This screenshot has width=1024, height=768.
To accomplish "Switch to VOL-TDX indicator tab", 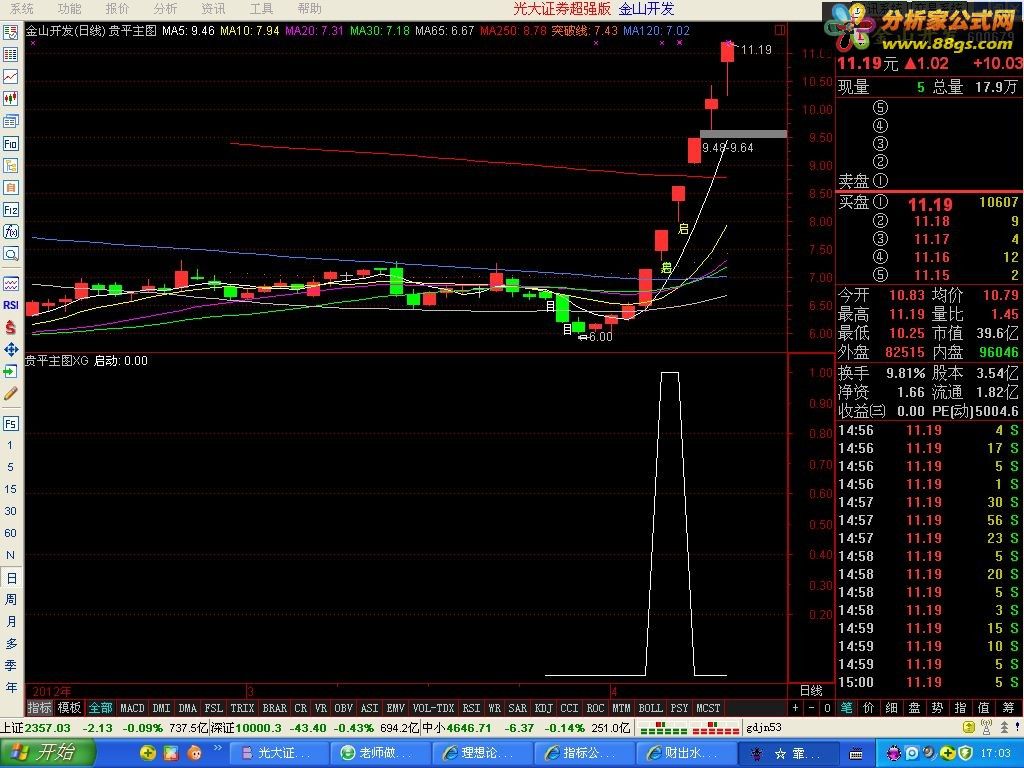I will click(434, 708).
